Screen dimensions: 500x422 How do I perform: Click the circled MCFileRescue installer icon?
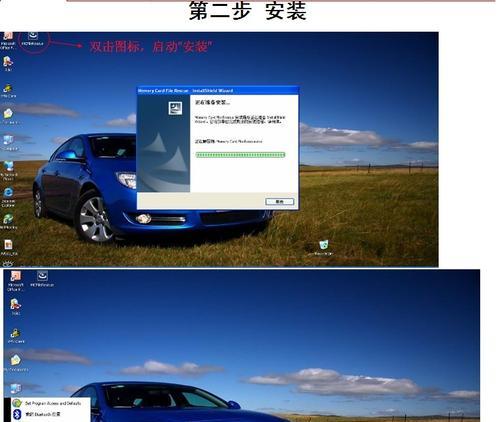click(33, 38)
